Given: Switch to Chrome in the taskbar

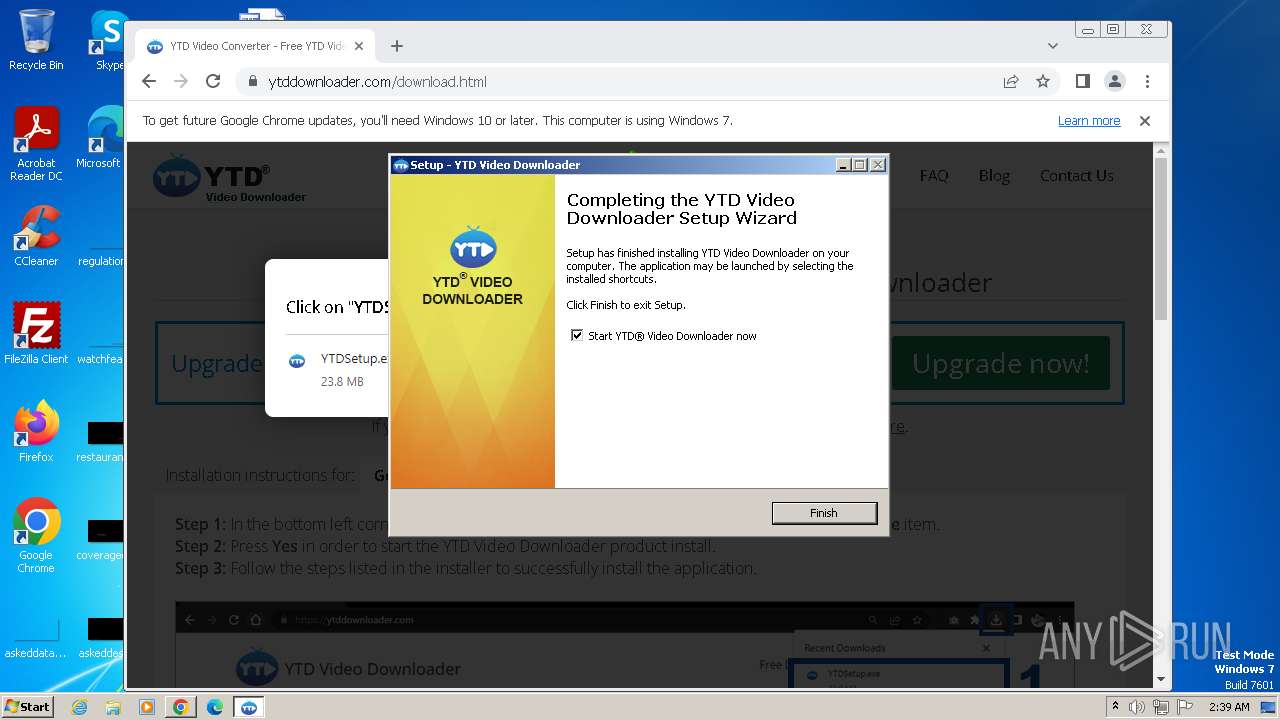Looking at the screenshot, I should (x=181, y=707).
